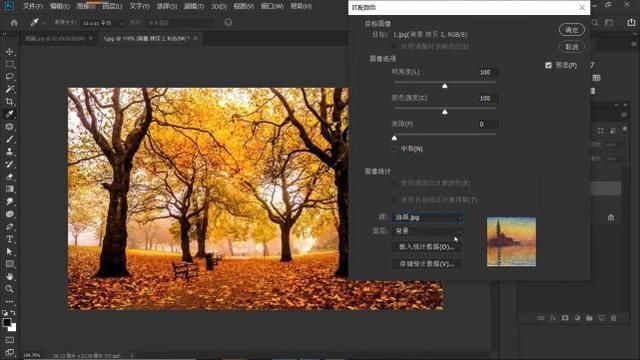Open the sample layers dropdown in options bar

coord(180,23)
